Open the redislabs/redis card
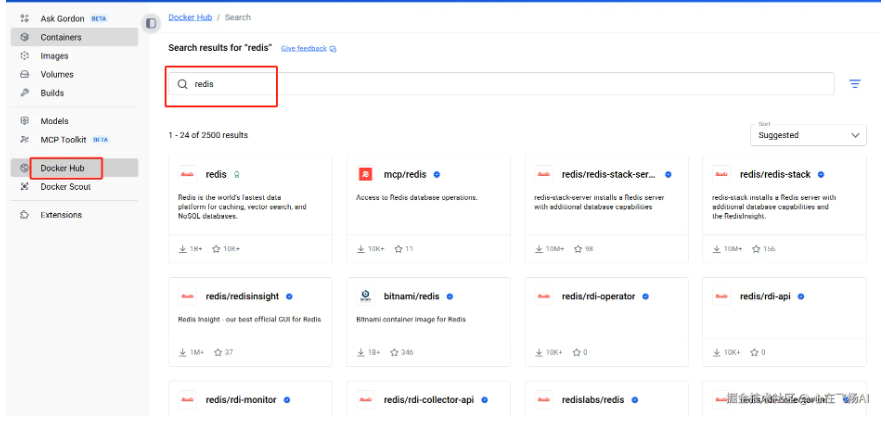 [x=607, y=399]
